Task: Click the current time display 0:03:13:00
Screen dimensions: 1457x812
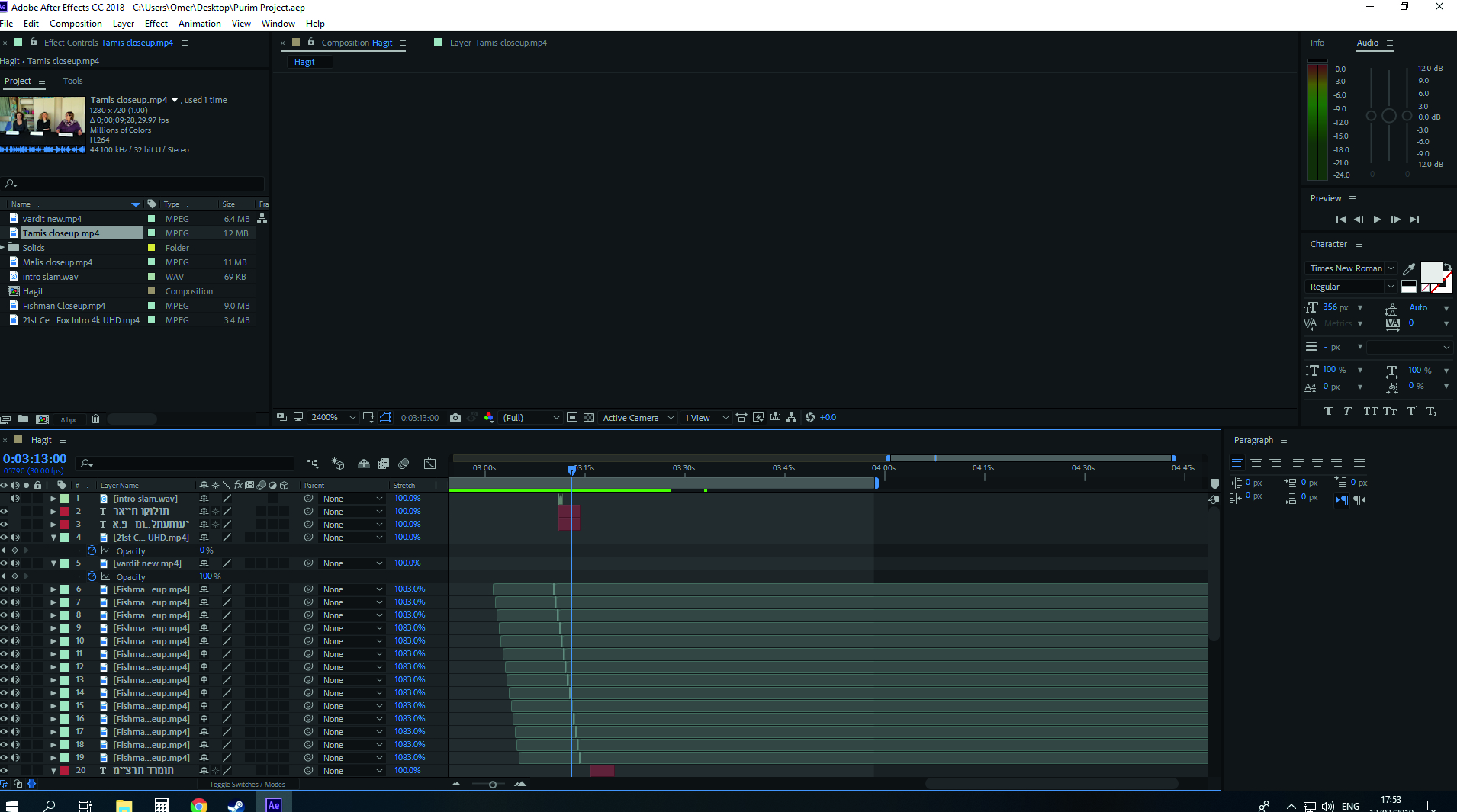Action: click(x=34, y=459)
